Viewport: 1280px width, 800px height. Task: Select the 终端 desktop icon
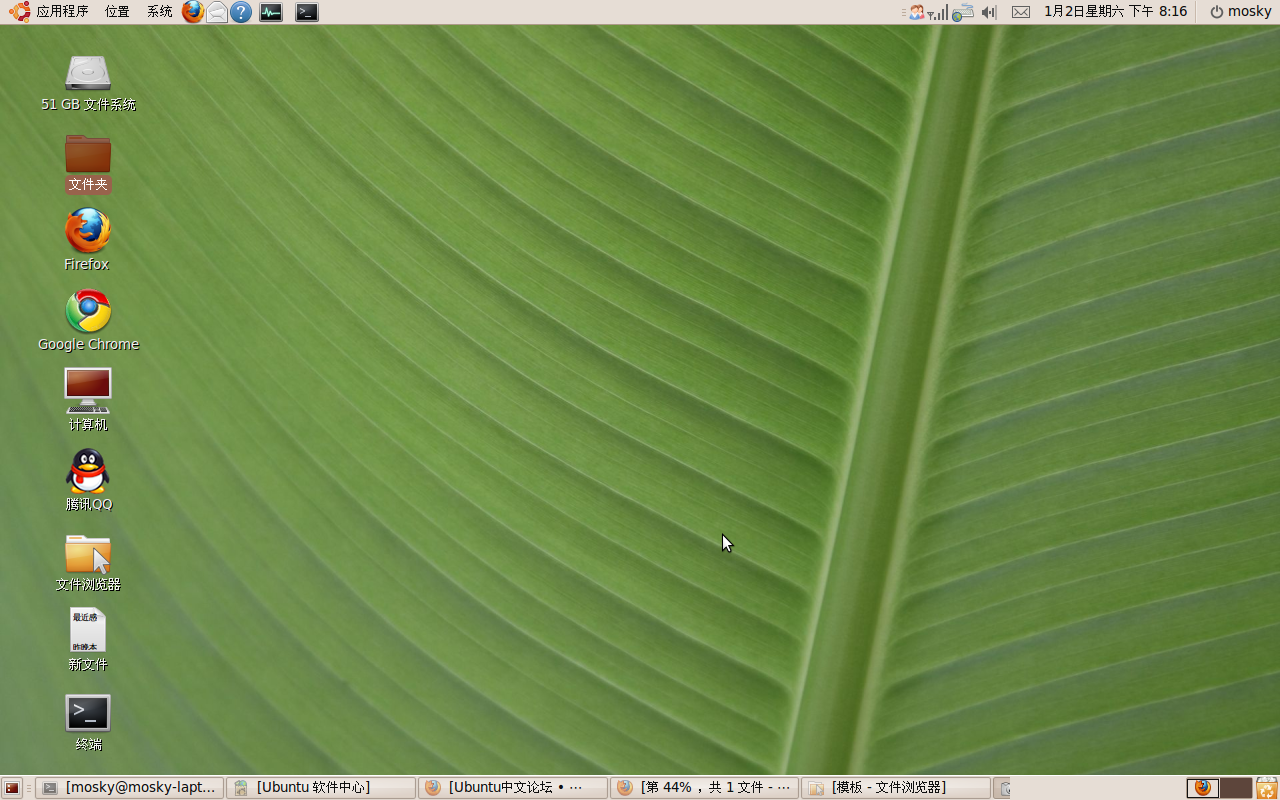[x=88, y=722]
